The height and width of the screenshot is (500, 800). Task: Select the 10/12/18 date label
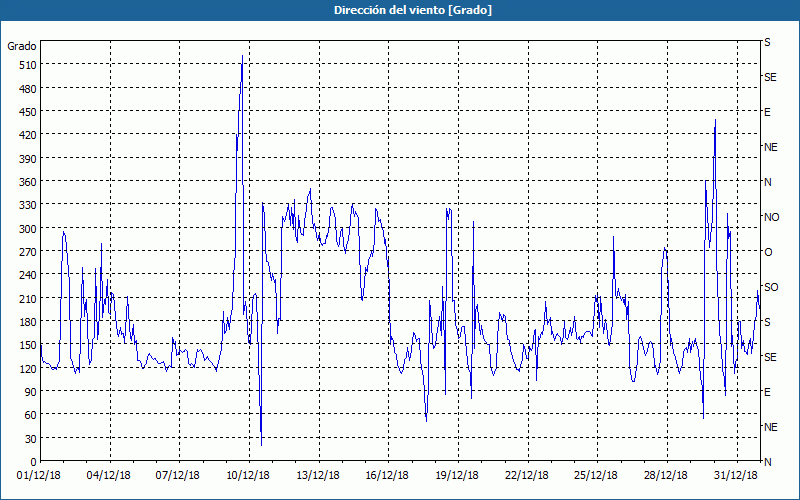tap(248, 476)
